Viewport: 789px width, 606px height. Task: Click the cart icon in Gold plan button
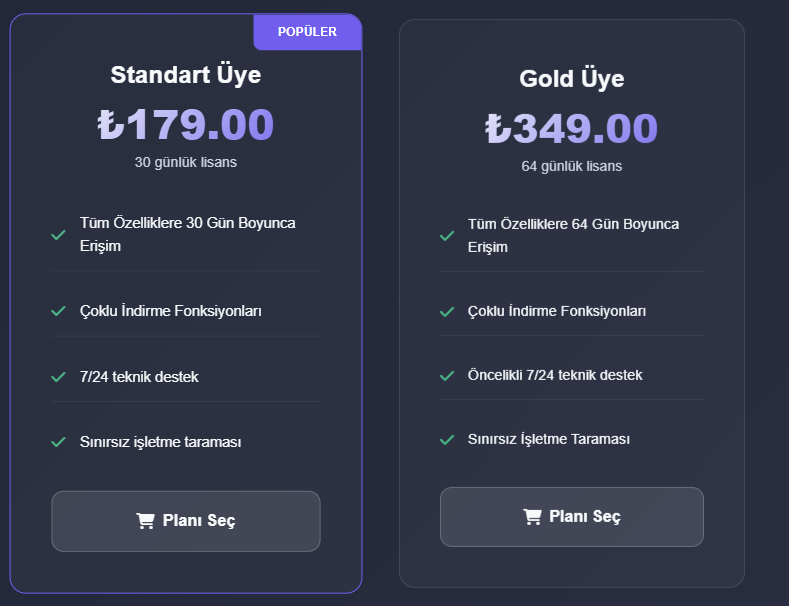tap(532, 516)
